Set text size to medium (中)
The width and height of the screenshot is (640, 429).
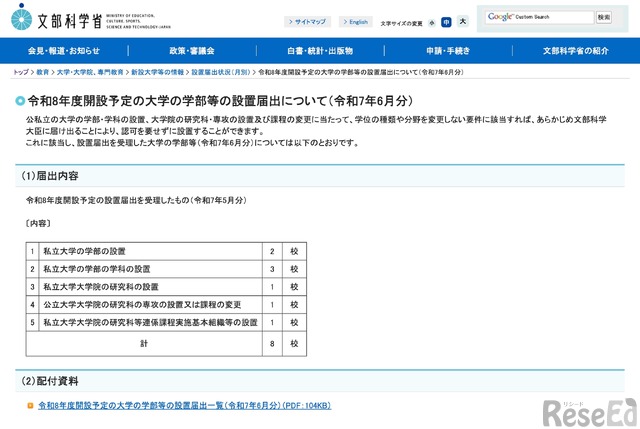(446, 22)
